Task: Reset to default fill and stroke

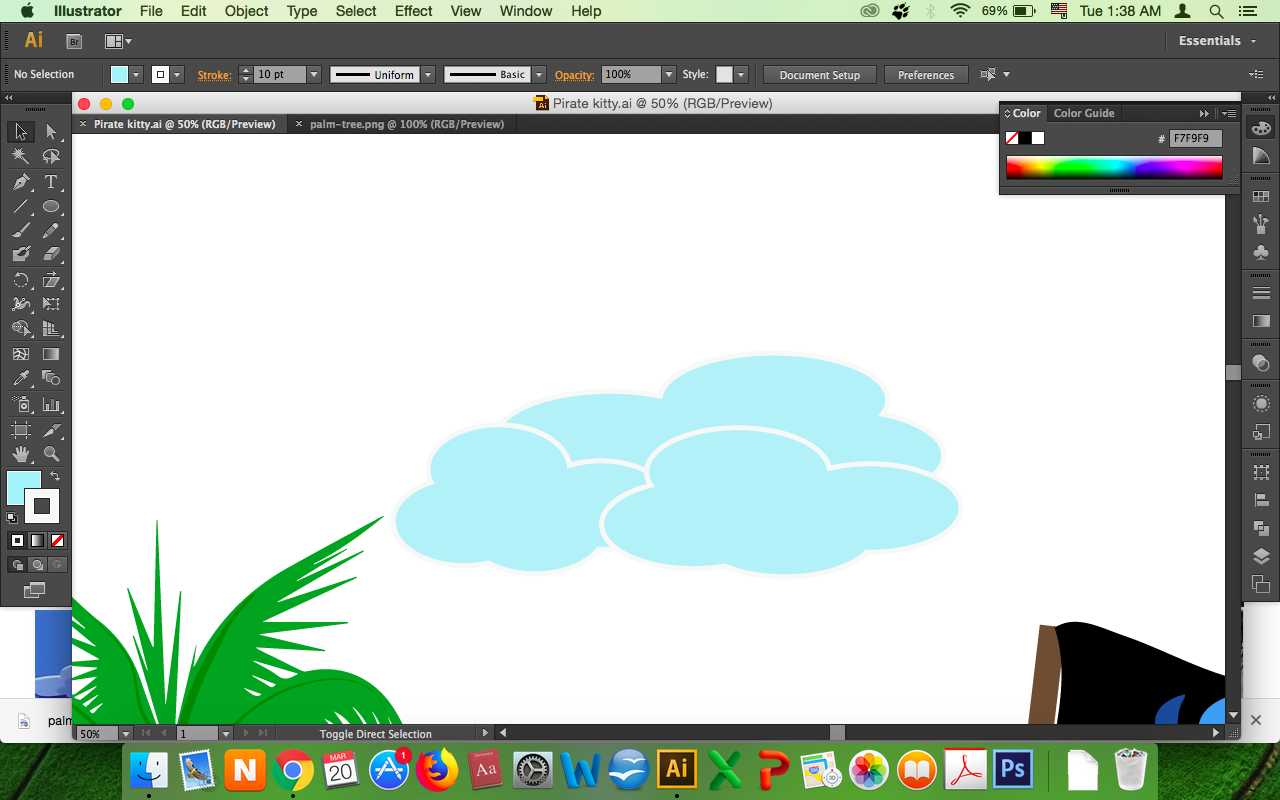Action: click(x=12, y=518)
